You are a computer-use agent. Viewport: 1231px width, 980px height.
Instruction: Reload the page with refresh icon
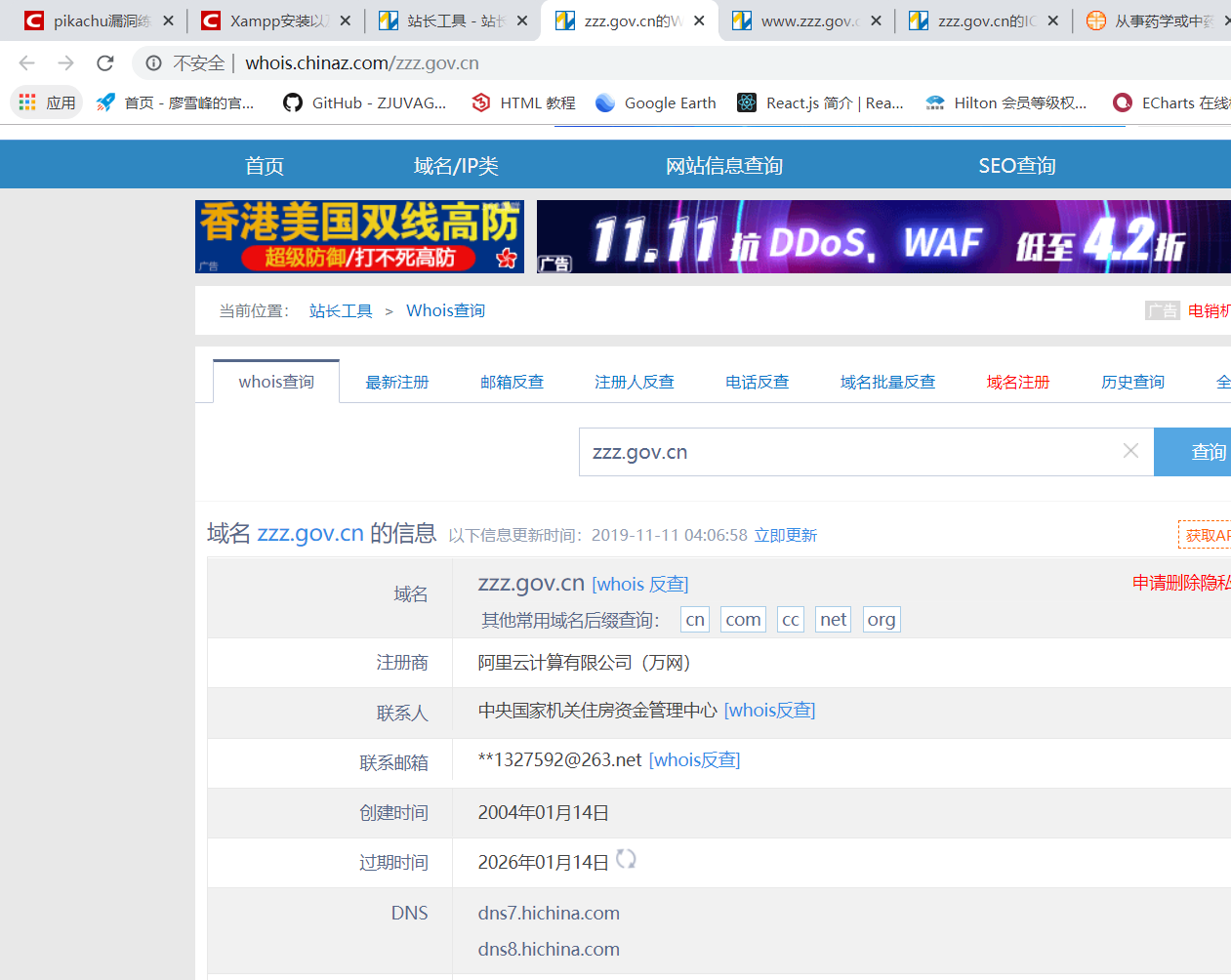105,63
